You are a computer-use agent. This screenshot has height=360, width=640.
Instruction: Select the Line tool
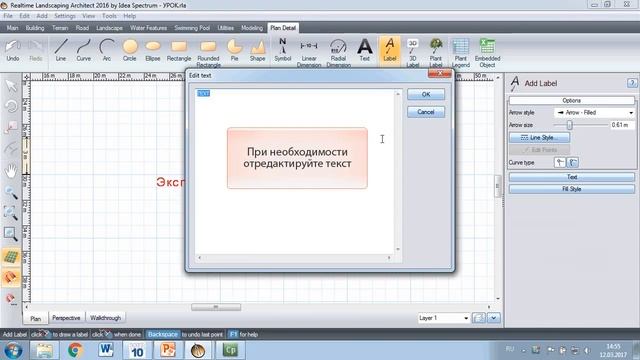[x=61, y=50]
